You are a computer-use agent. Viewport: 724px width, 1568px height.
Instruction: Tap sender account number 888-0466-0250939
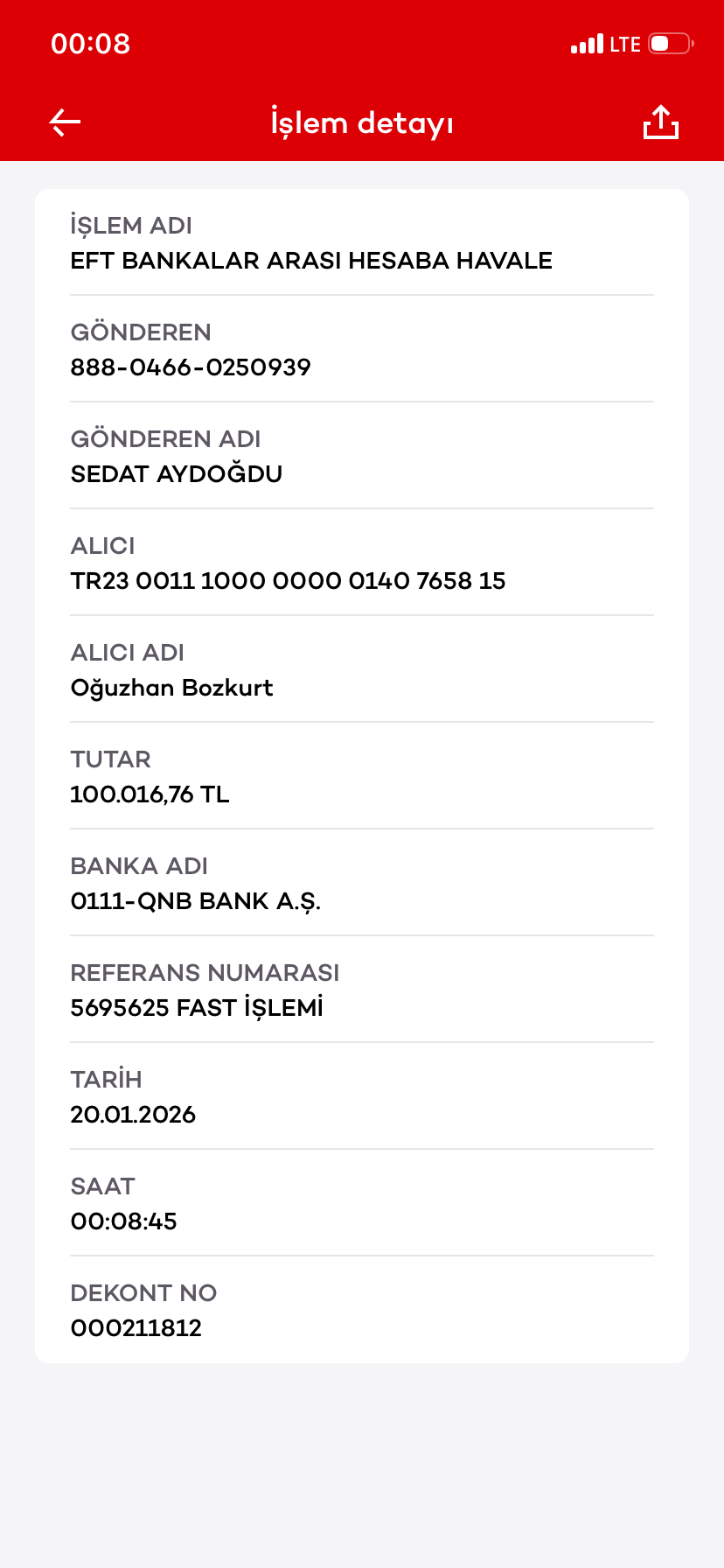pyautogui.click(x=191, y=367)
